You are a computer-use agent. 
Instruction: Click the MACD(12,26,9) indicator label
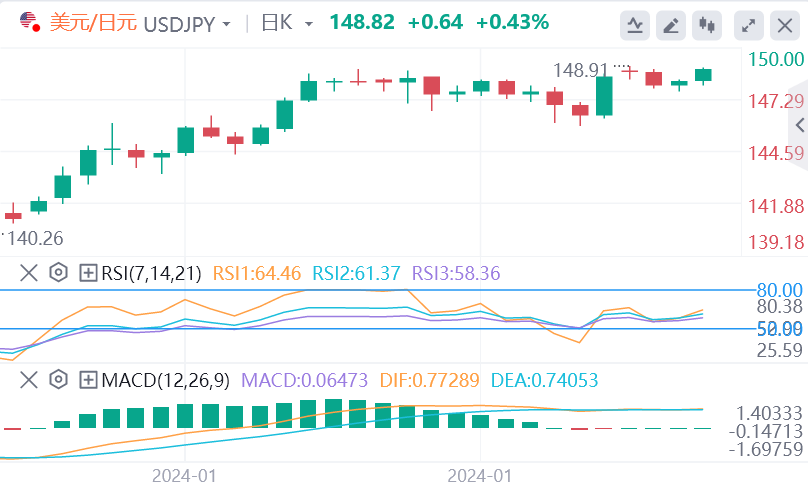pyautogui.click(x=165, y=380)
